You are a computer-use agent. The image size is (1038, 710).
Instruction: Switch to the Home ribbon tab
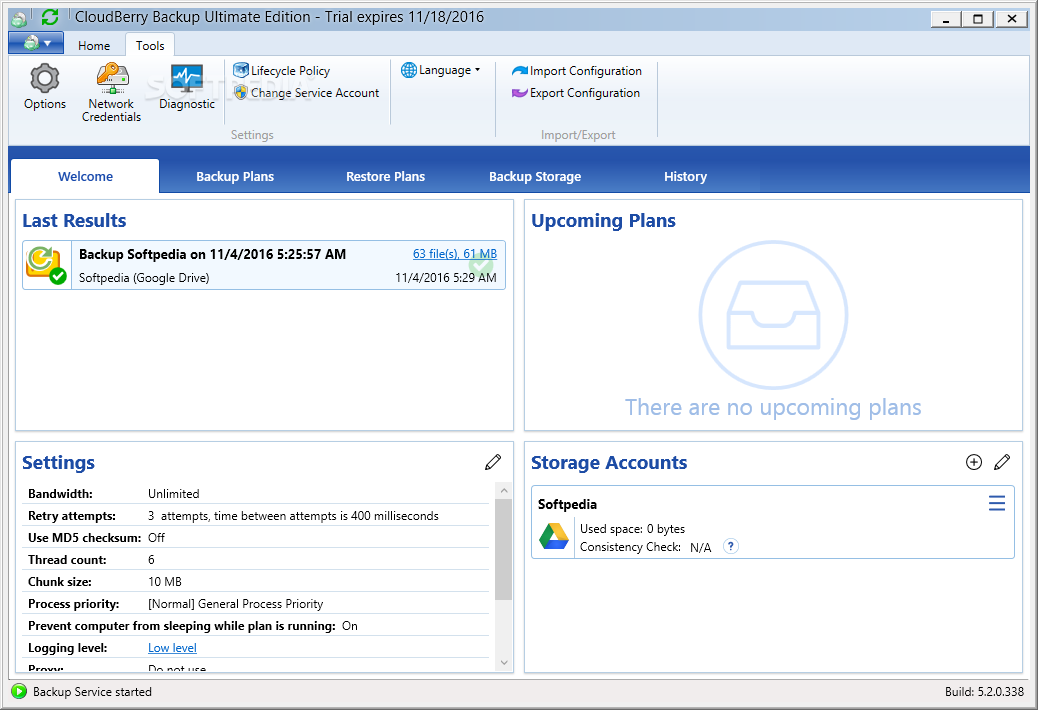(94, 46)
